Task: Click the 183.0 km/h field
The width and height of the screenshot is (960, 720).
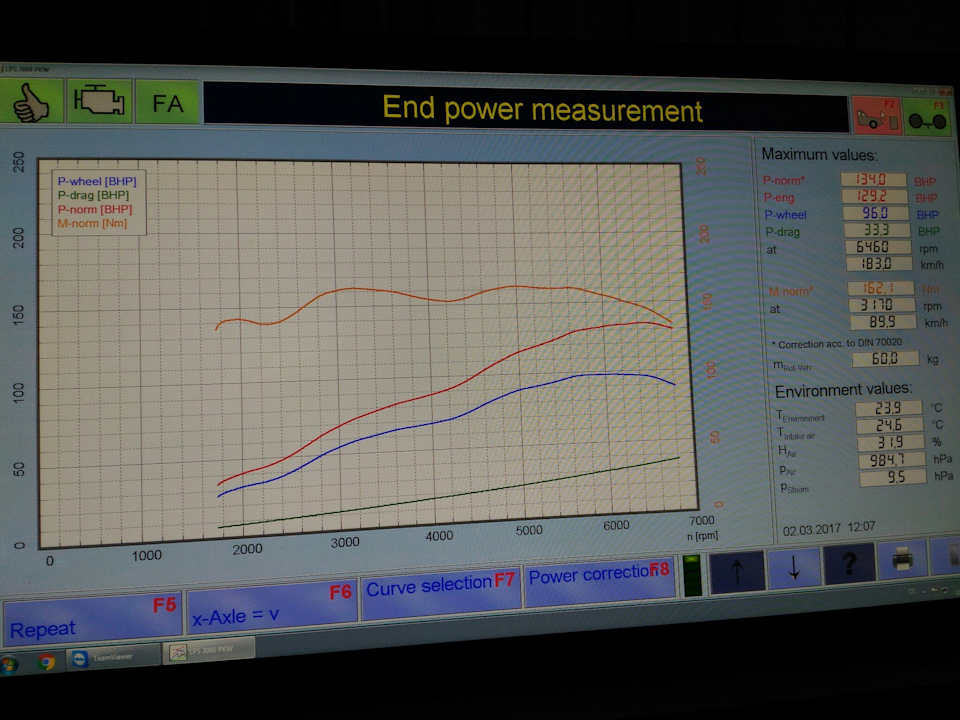Action: pos(879,264)
